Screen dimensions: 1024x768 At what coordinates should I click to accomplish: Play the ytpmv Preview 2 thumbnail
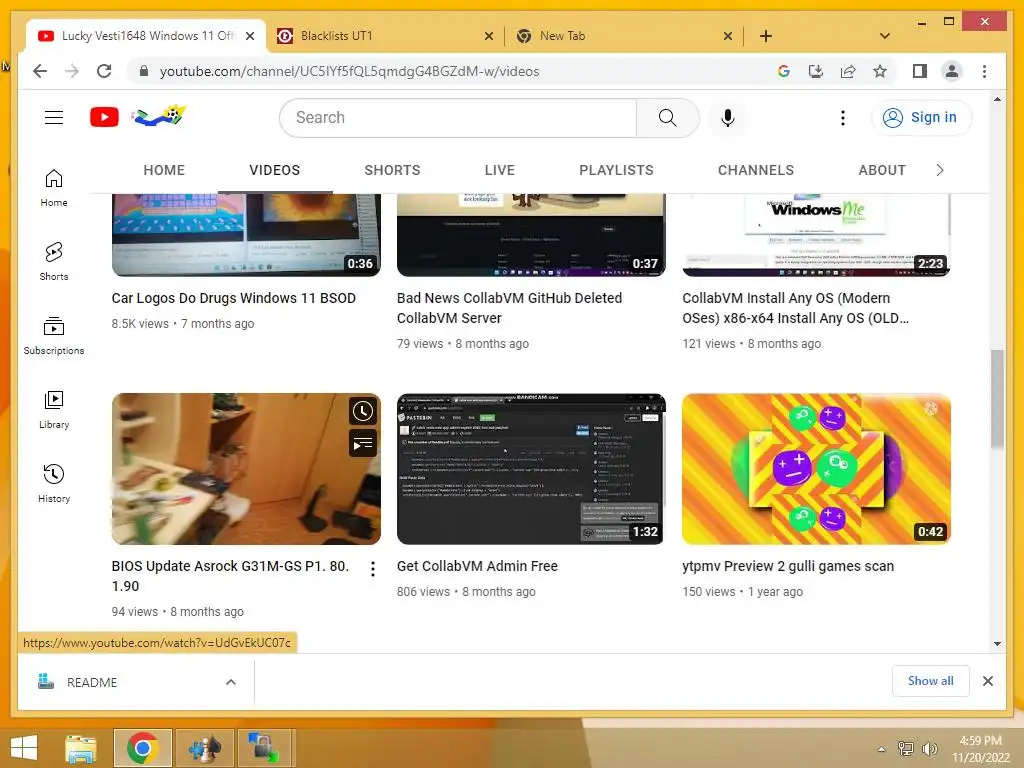coord(816,469)
